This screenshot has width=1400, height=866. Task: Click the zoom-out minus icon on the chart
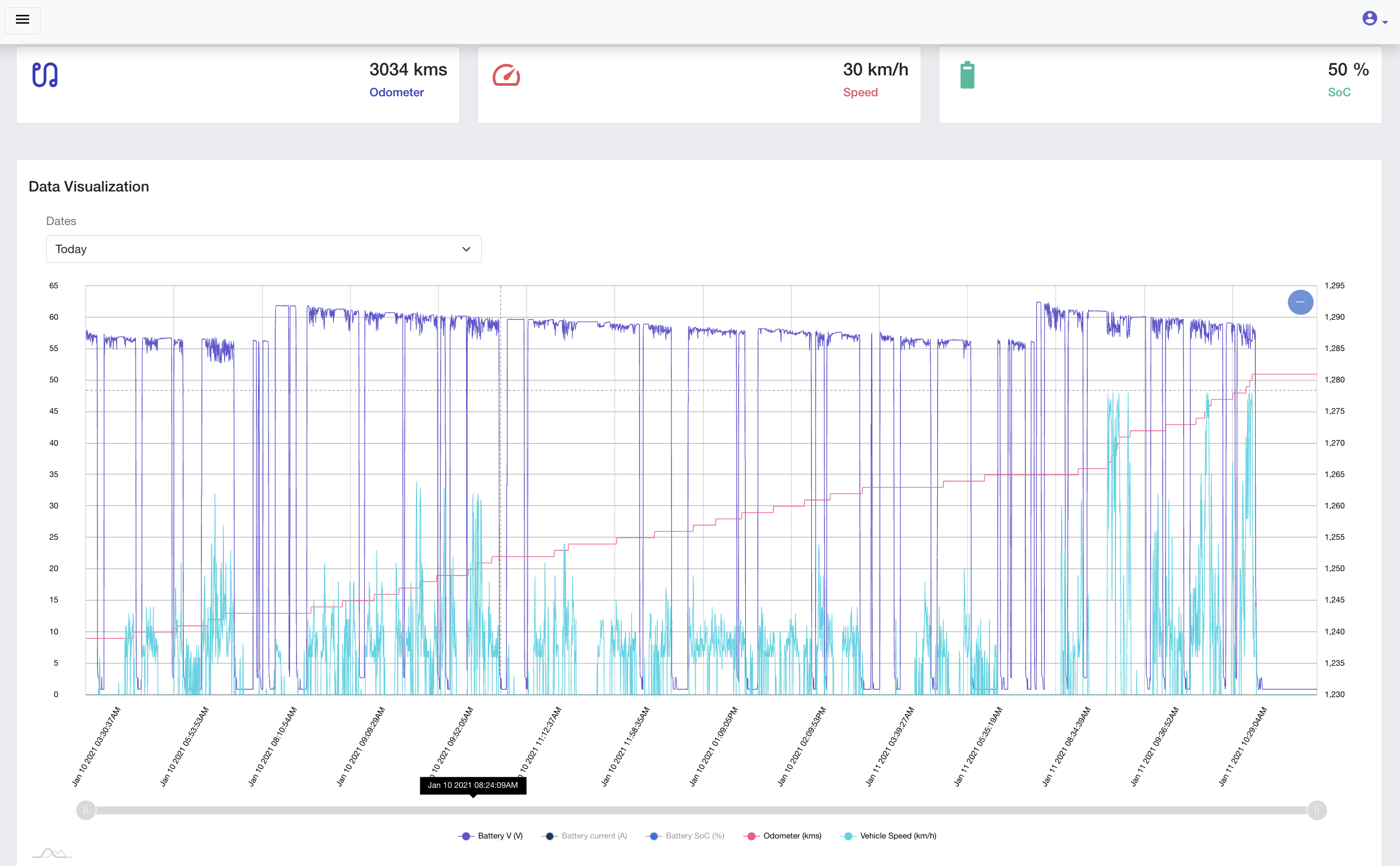coord(1300,302)
